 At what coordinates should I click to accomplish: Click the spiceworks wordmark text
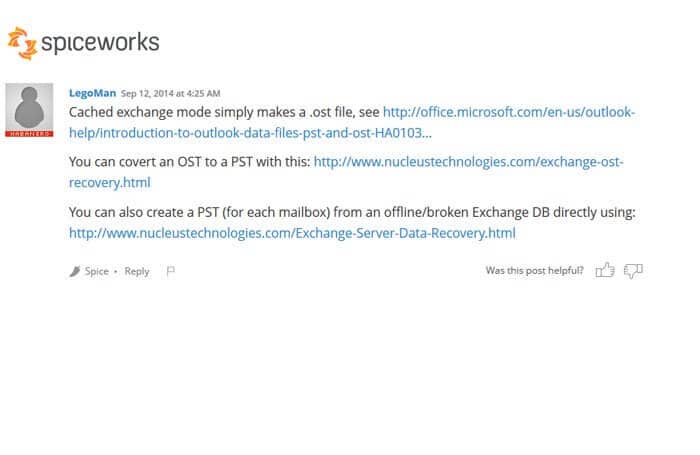[100, 43]
